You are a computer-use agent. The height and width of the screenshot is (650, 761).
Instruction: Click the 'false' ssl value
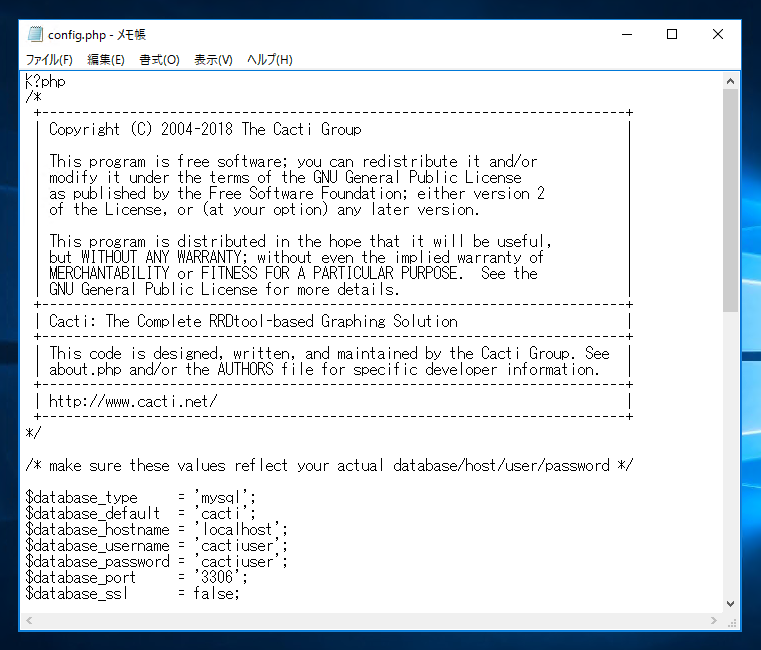coord(213,594)
